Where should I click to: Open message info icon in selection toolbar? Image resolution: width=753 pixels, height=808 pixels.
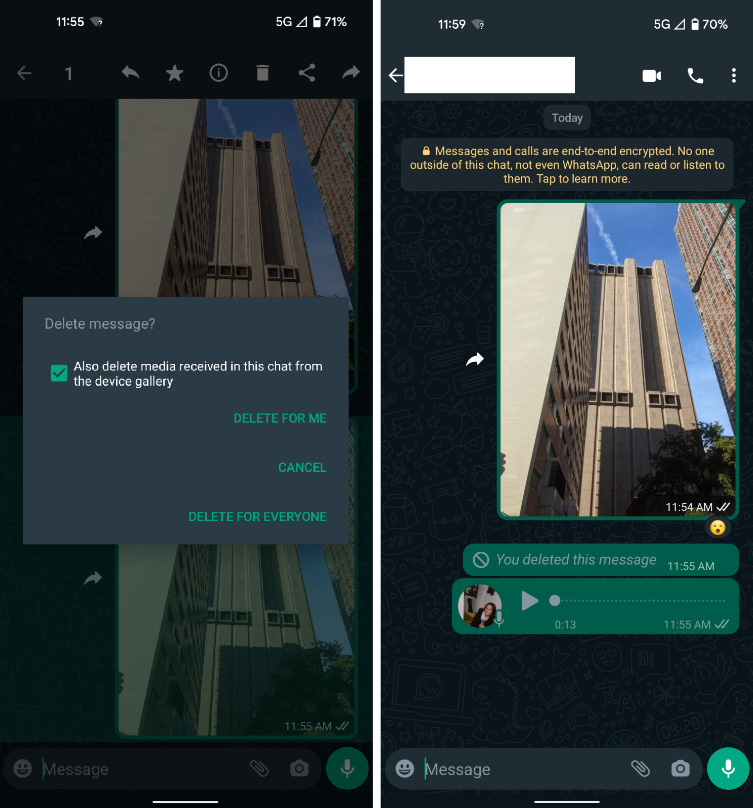tap(219, 73)
